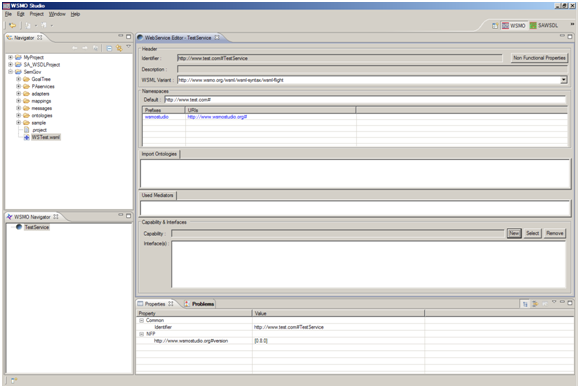The image size is (580, 388).
Task: Expand the messages folder
Action: point(18,108)
